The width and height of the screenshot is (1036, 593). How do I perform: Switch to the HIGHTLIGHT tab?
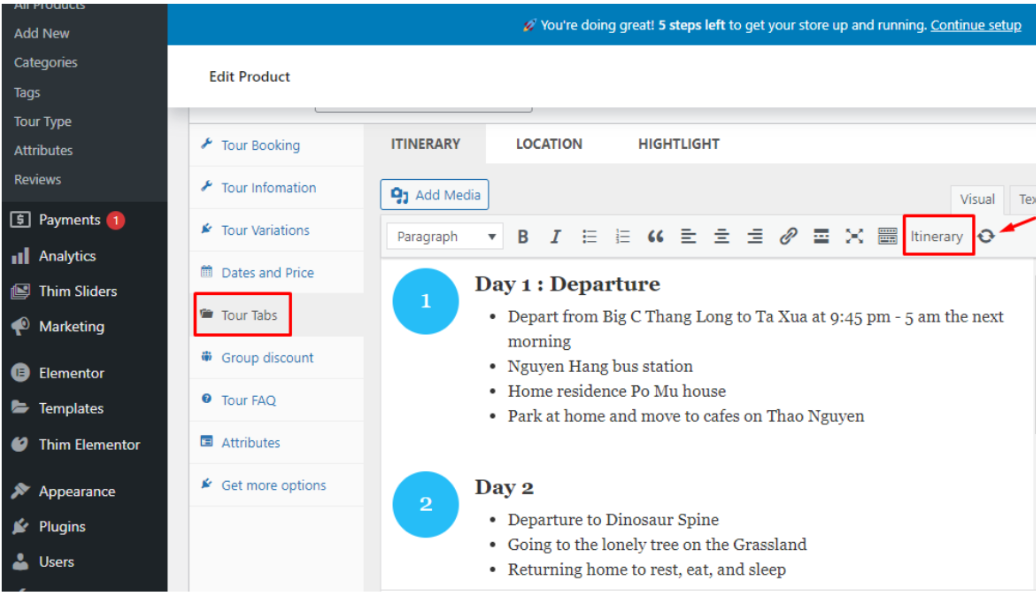tap(679, 144)
